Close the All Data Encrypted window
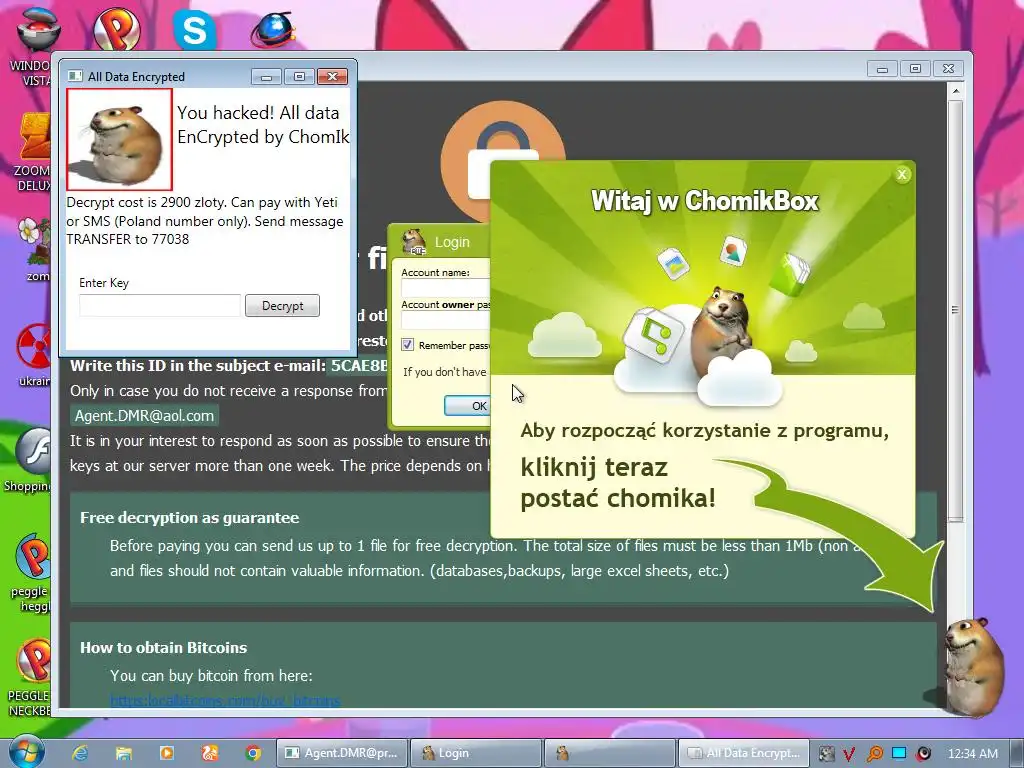The image size is (1024, 768). [x=332, y=77]
